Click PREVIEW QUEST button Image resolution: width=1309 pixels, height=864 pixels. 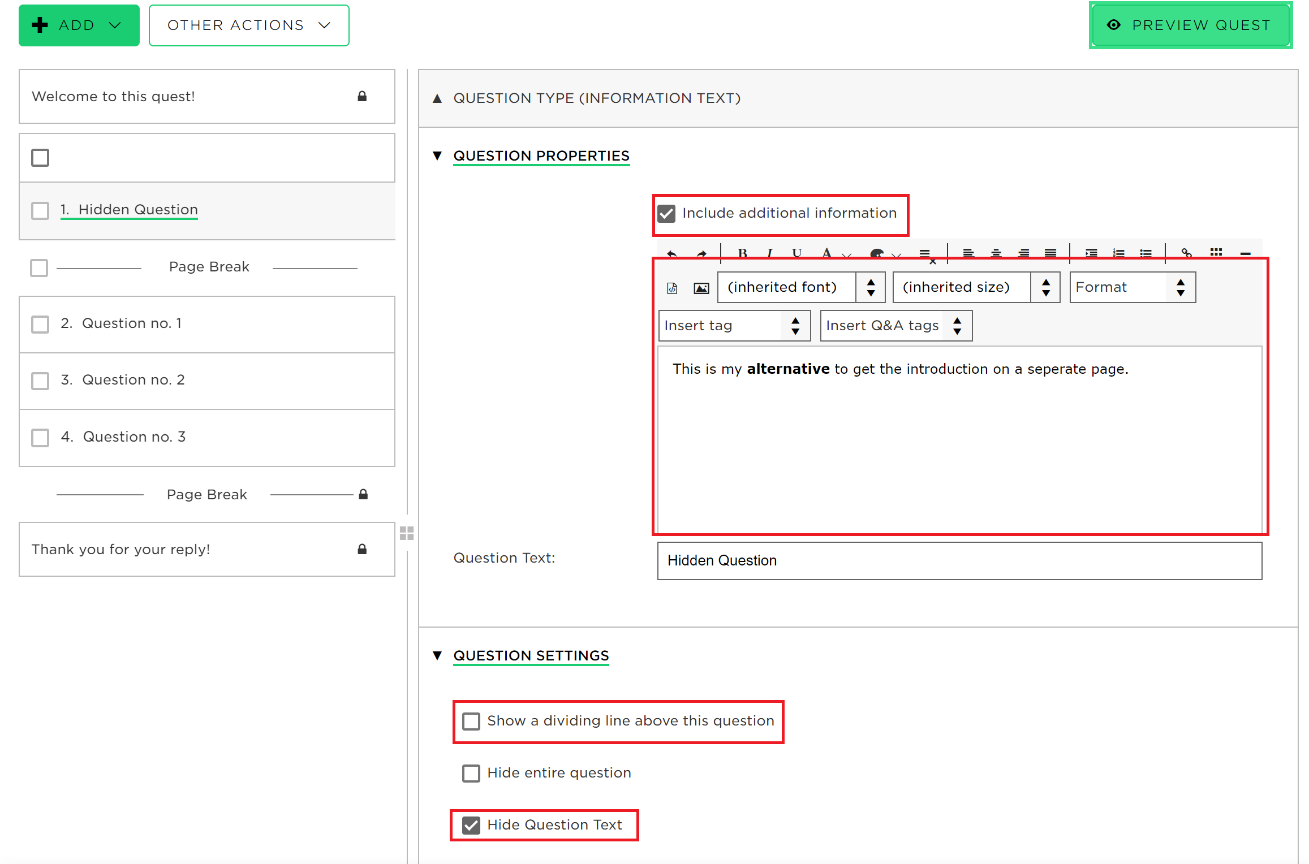coord(1190,25)
